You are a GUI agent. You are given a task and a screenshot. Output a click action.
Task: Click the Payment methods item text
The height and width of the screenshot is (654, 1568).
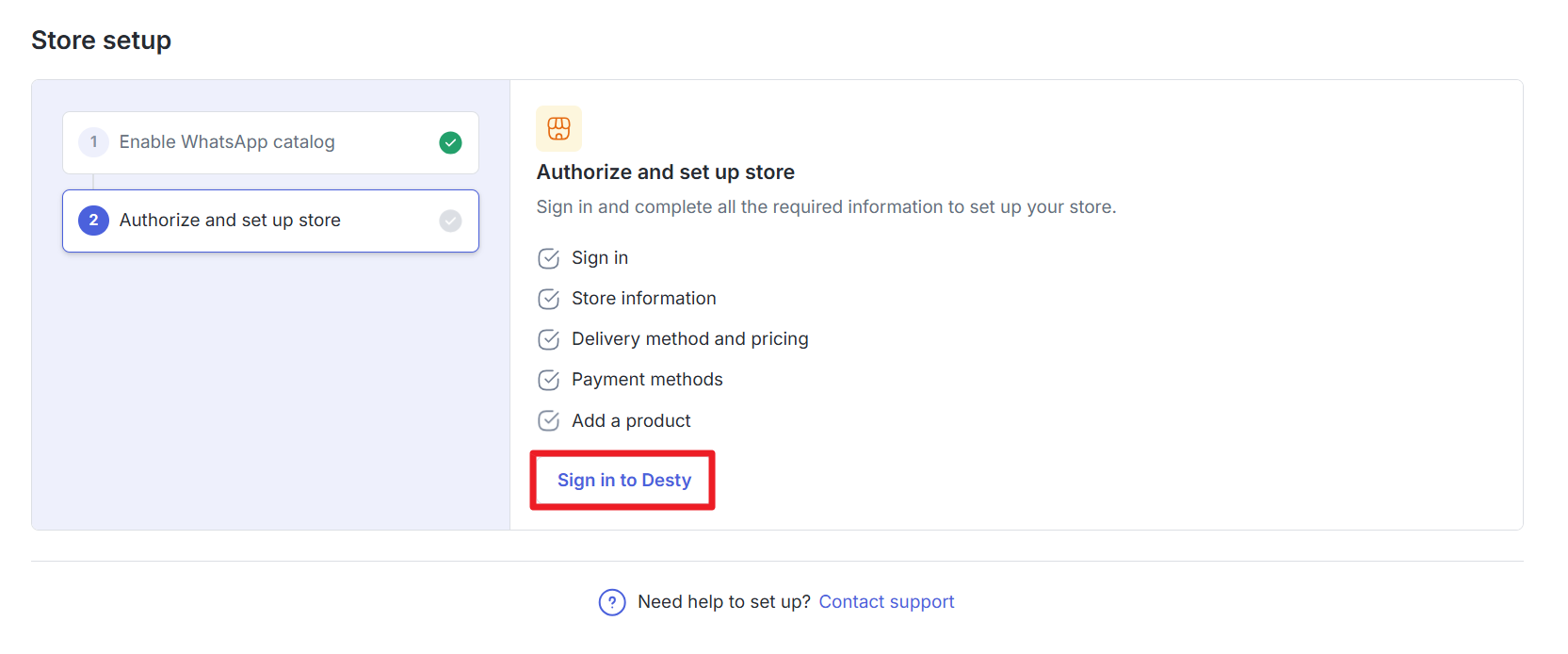point(647,380)
